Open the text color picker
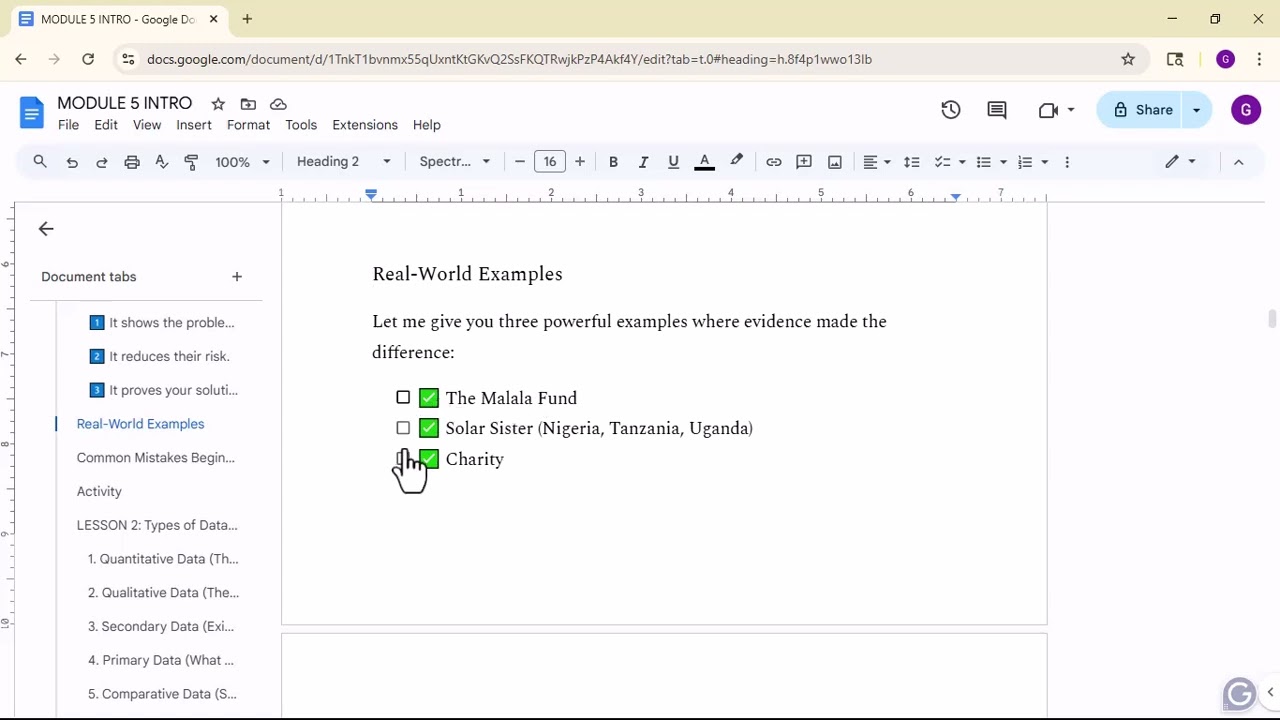The image size is (1280, 720). (704, 162)
